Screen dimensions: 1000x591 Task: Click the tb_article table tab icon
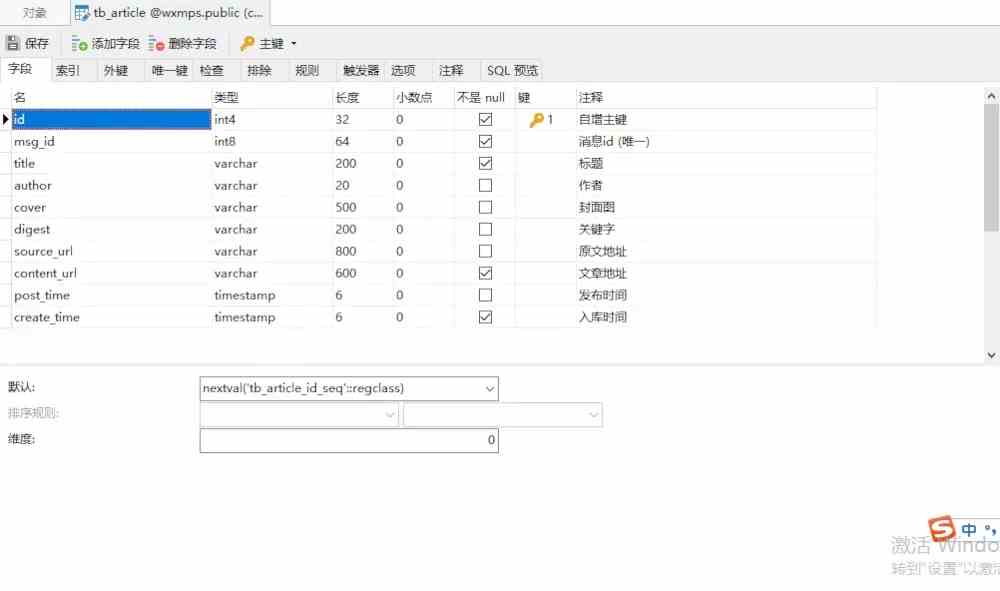(82, 13)
